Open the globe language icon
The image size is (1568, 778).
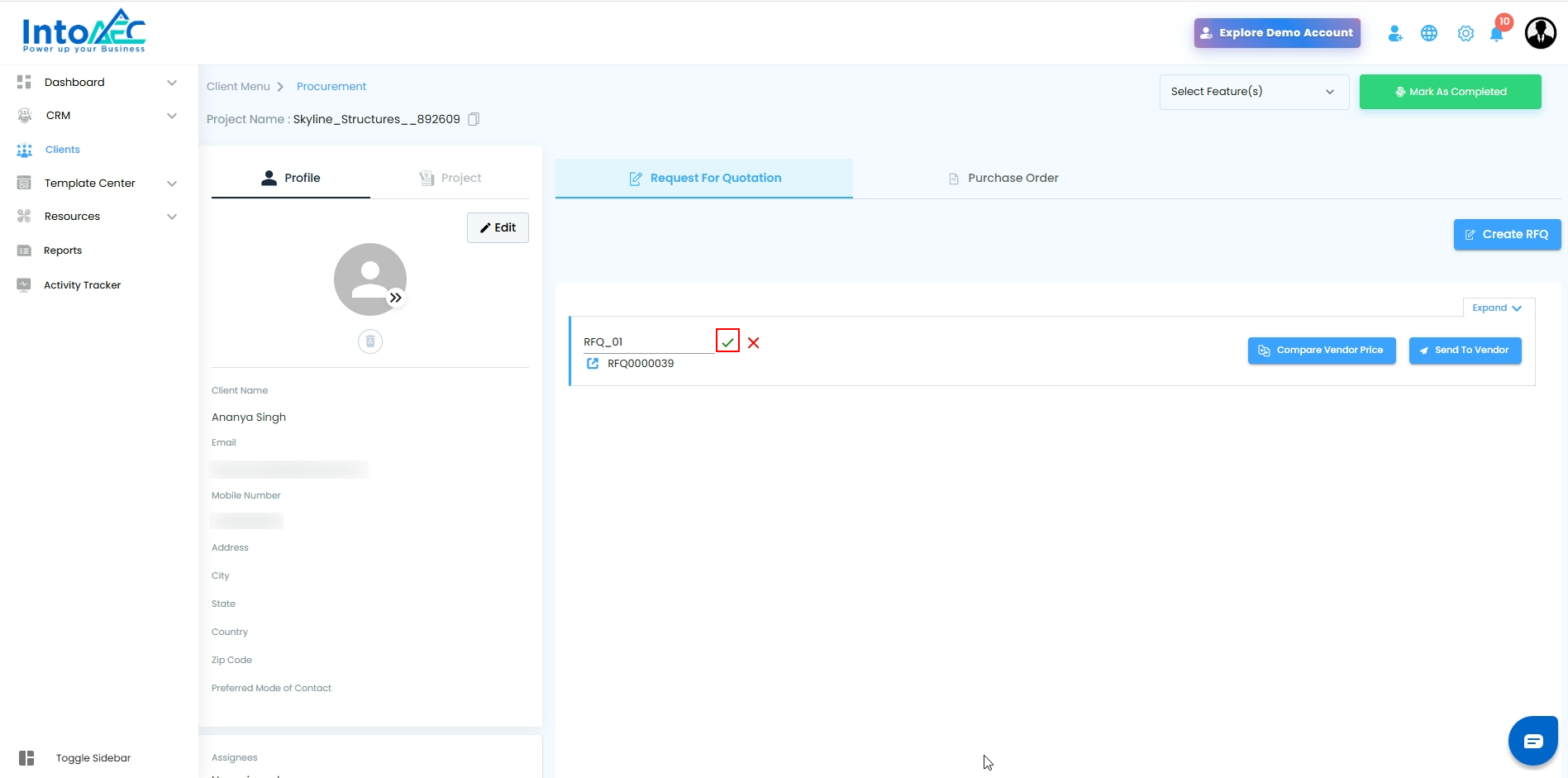1429,33
